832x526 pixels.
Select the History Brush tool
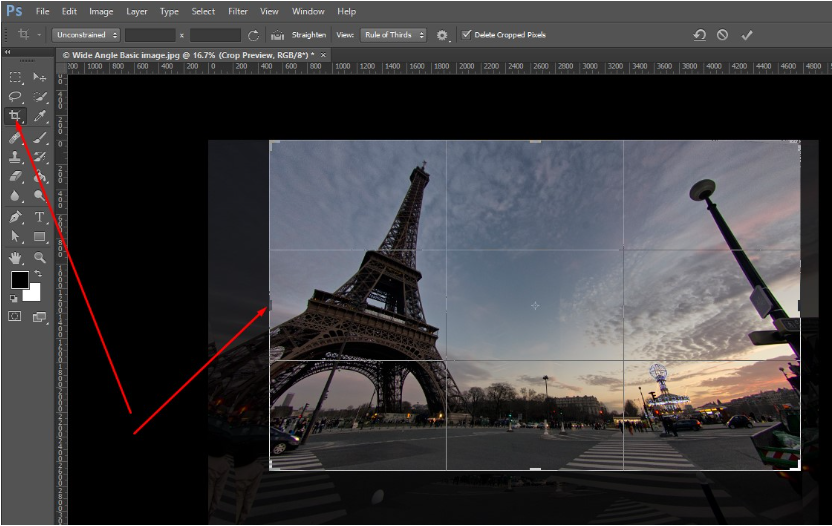click(39, 157)
